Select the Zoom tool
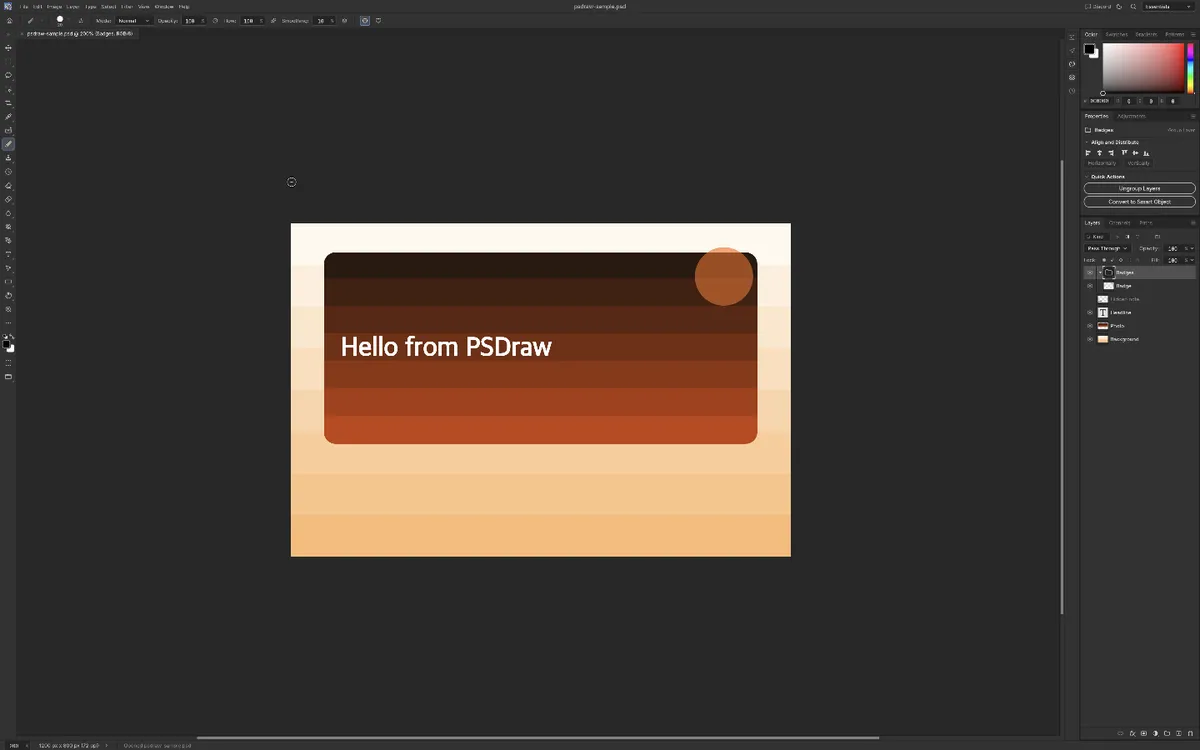Screen dimensions: 1200x750 [x=8, y=309]
